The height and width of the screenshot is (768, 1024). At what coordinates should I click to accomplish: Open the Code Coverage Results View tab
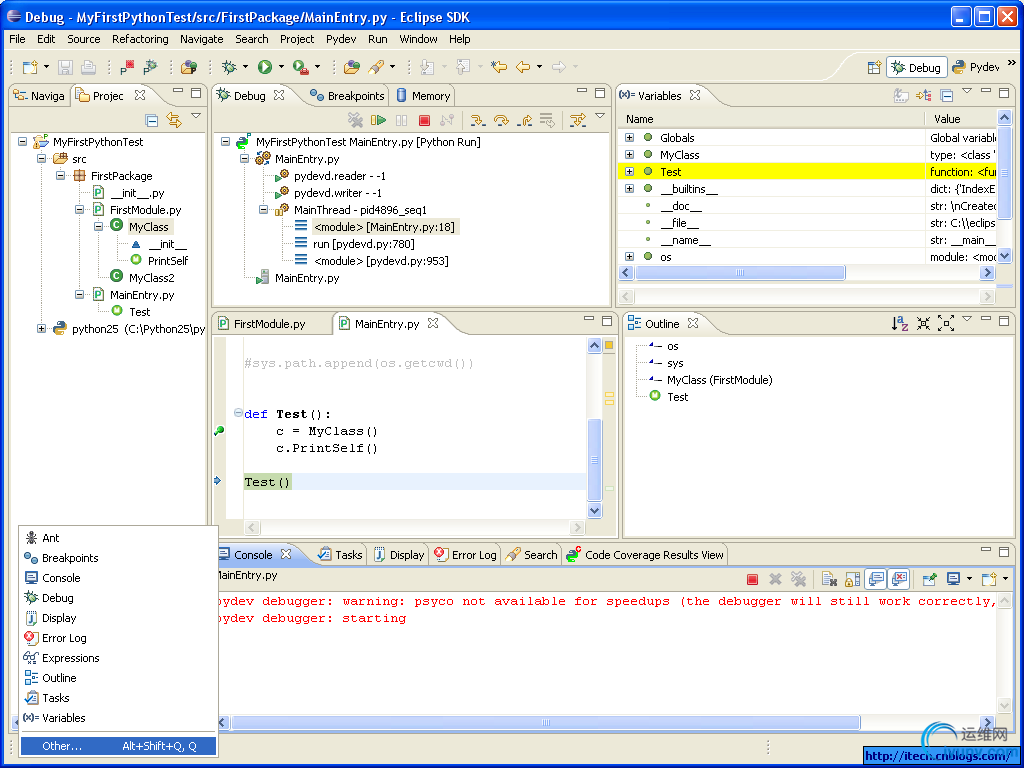(645, 555)
